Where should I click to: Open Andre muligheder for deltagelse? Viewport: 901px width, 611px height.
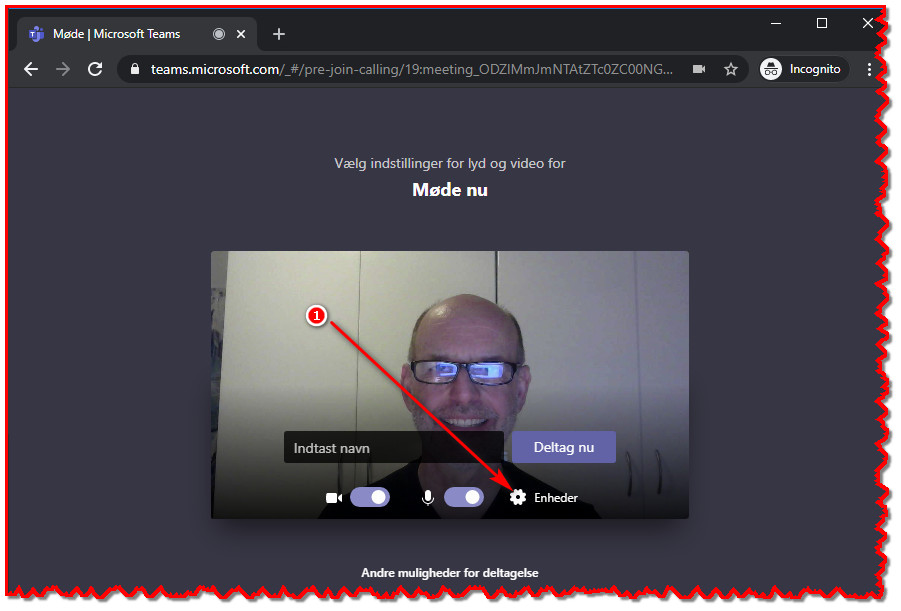click(450, 573)
